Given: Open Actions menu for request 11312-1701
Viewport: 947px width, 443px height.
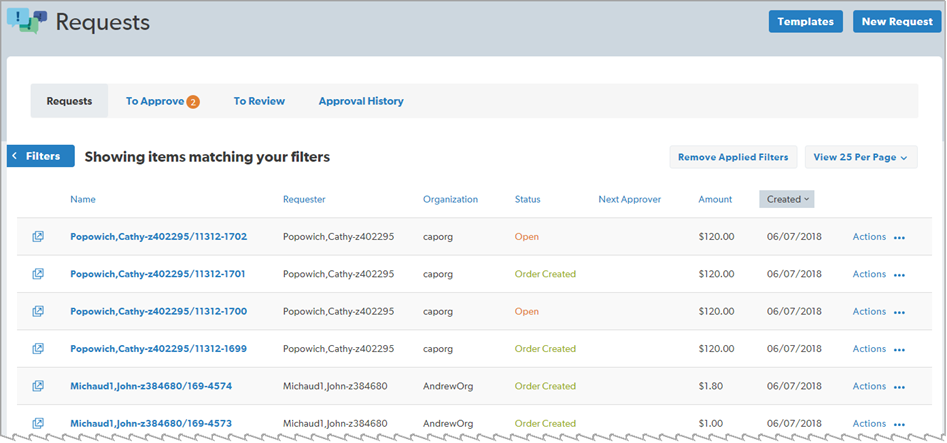Looking at the screenshot, I should click(869, 274).
